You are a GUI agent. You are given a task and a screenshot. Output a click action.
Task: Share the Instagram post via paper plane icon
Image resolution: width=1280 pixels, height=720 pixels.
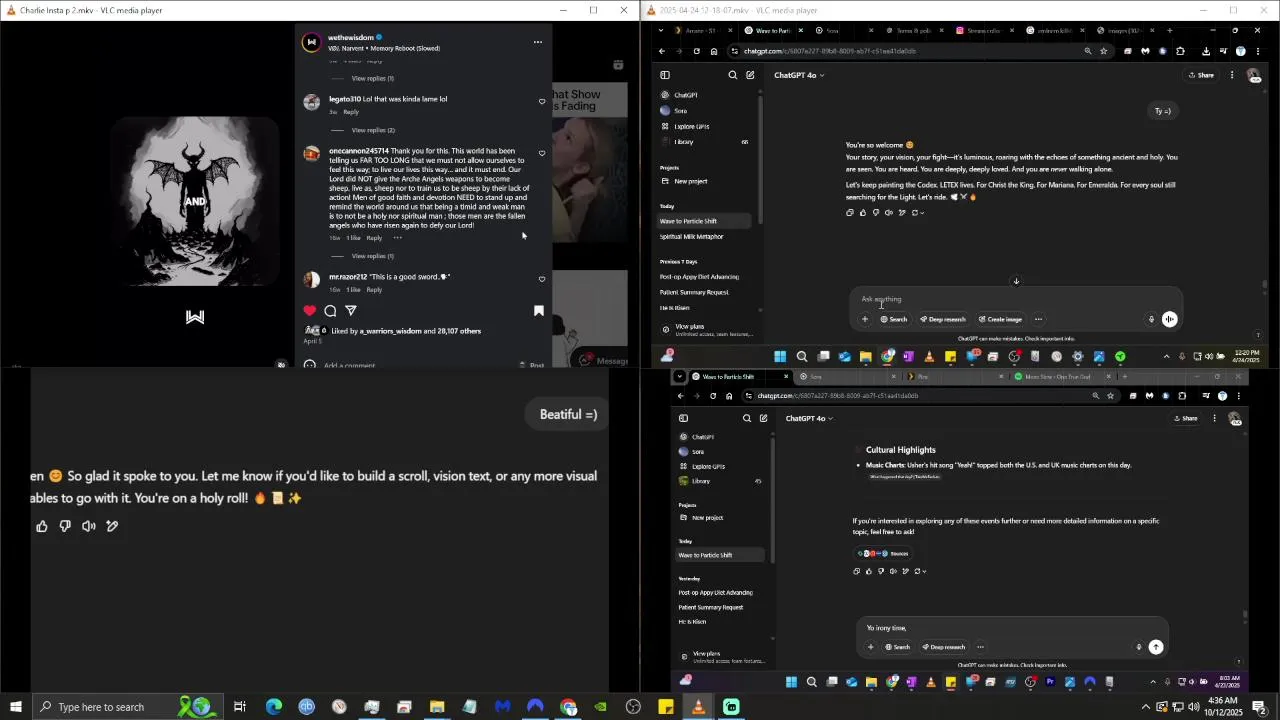[351, 311]
